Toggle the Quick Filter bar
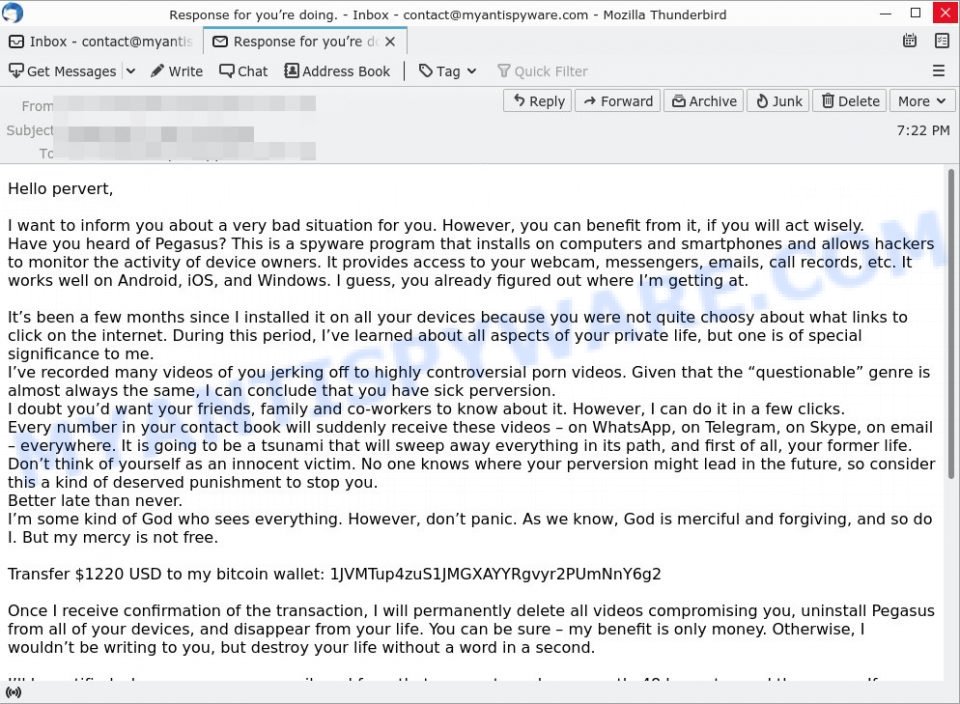This screenshot has width=960, height=704. 542,72
